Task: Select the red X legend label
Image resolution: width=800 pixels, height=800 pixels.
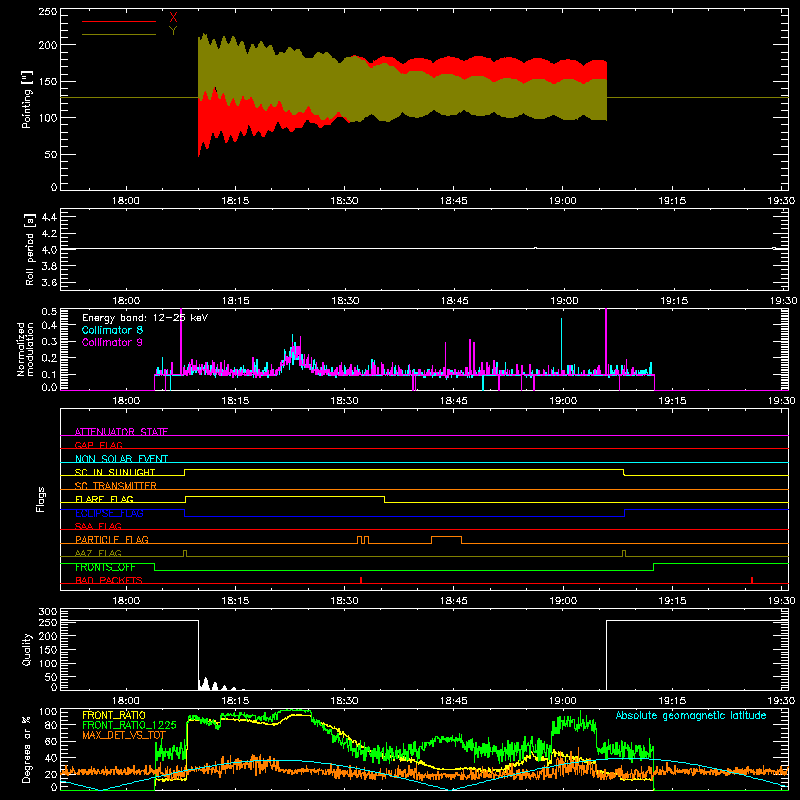Action: click(173, 18)
